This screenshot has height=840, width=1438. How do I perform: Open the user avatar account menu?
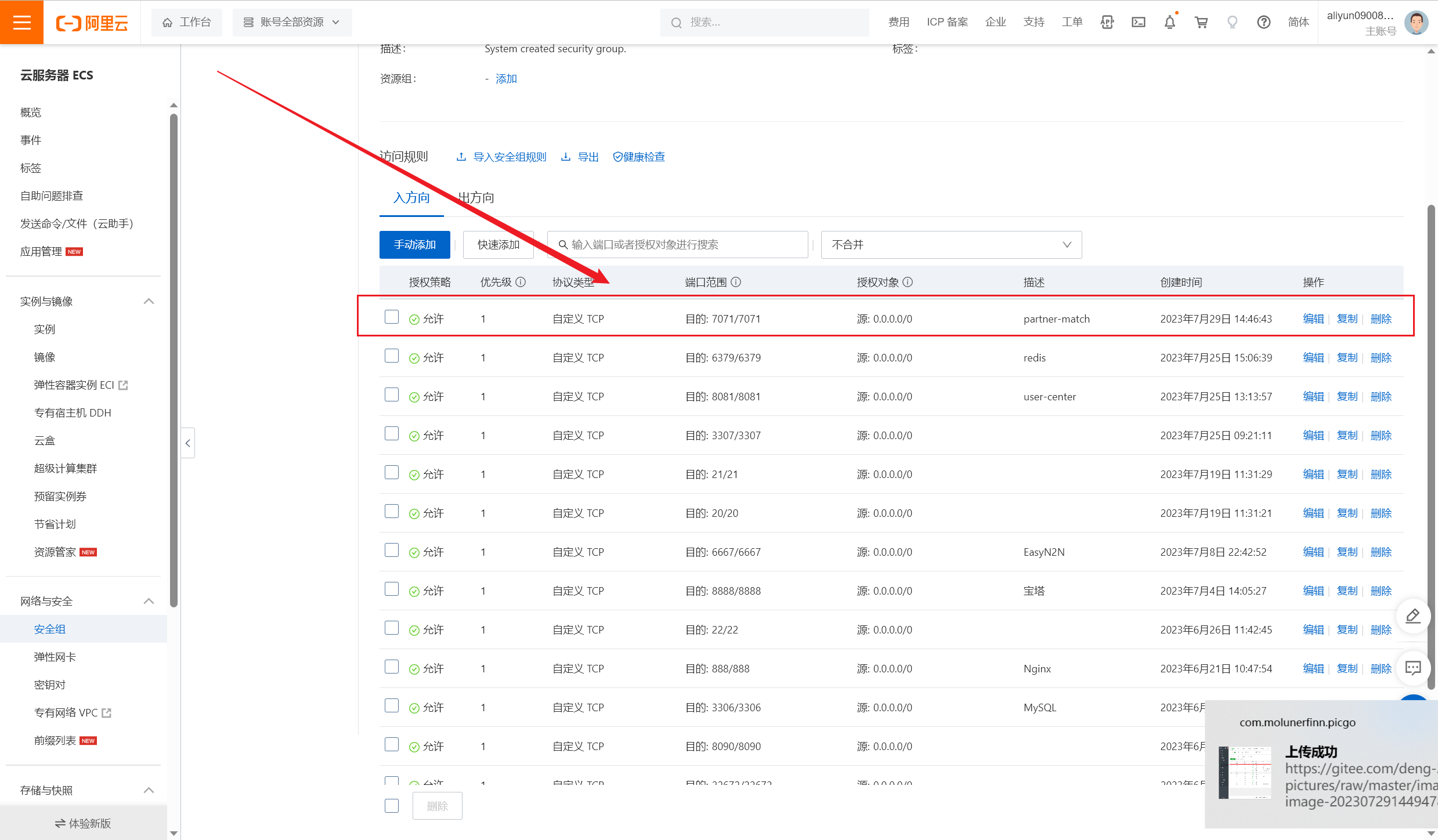[x=1416, y=23]
